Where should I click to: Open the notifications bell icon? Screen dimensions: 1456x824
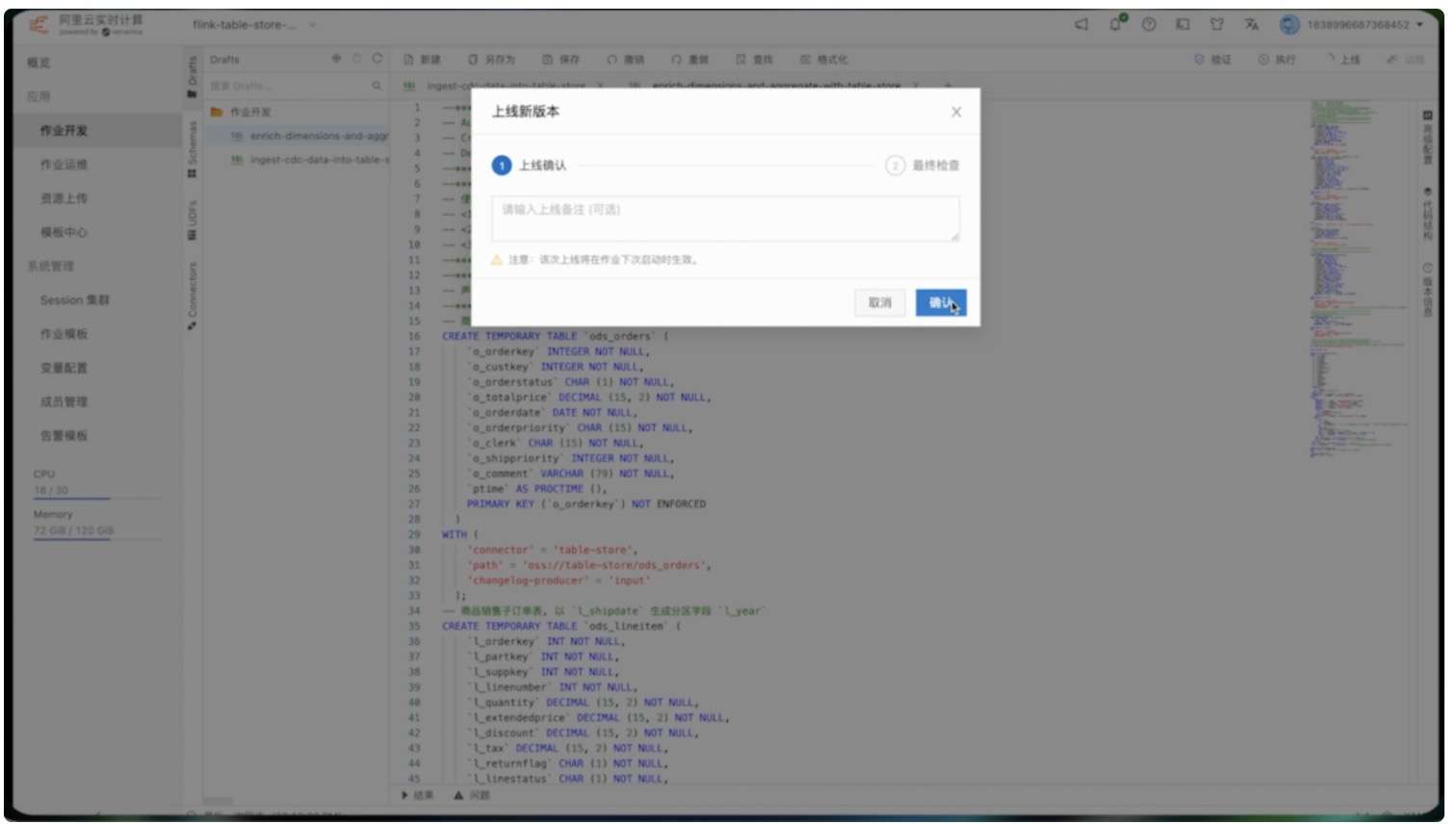(1115, 24)
